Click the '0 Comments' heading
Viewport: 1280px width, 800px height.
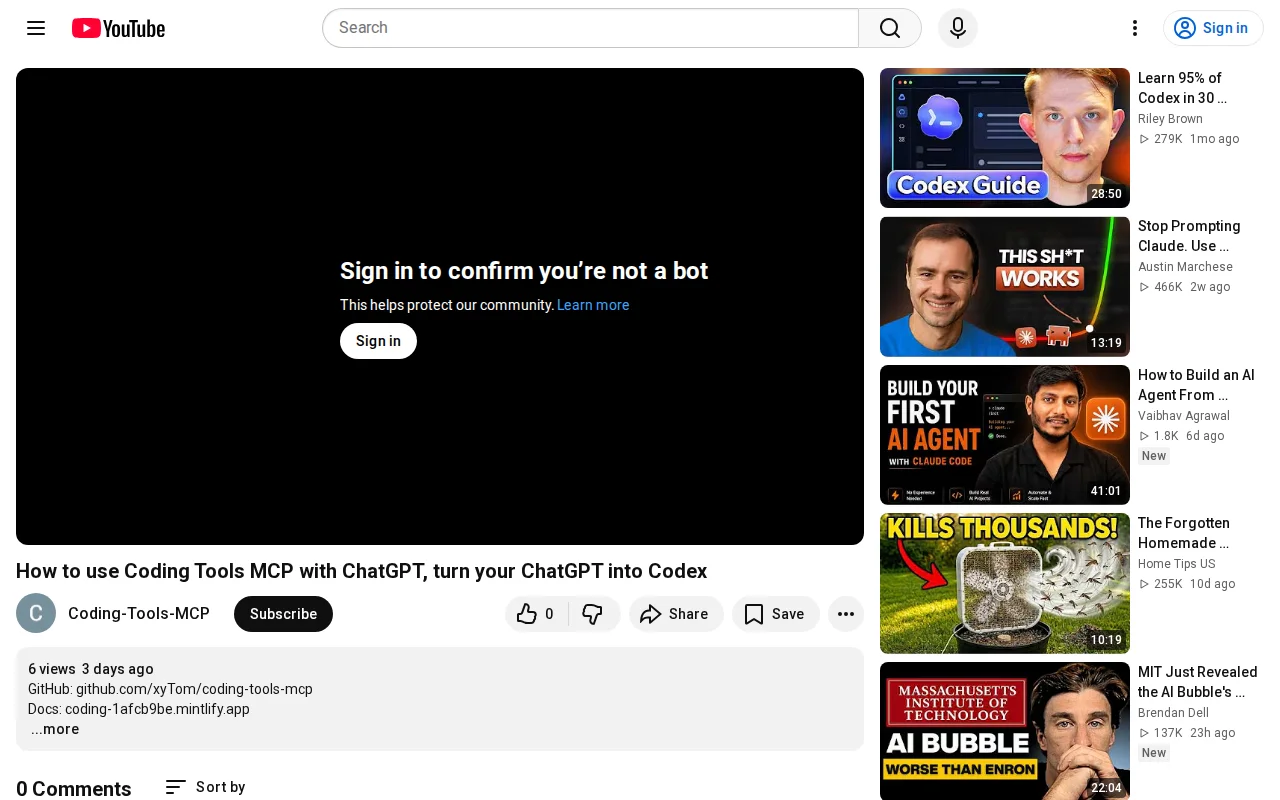click(x=74, y=789)
